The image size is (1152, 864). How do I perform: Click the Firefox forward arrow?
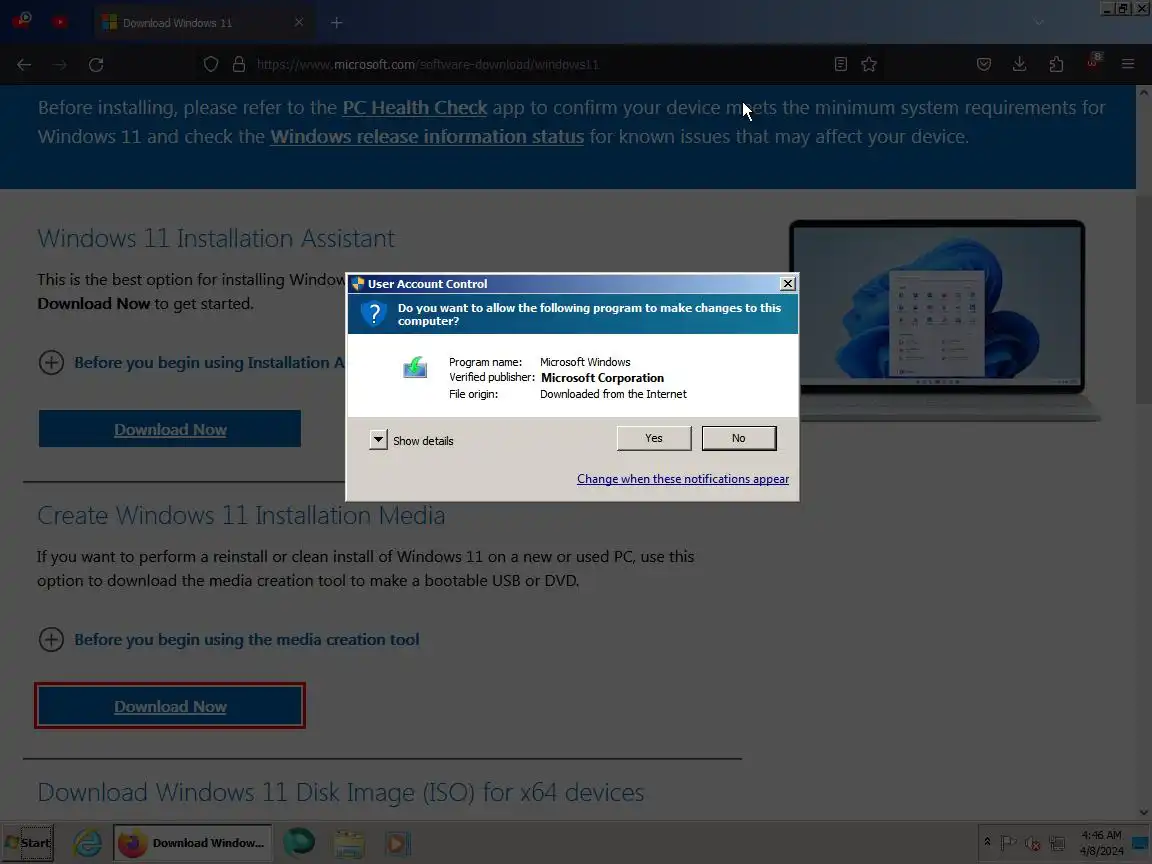pos(60,65)
